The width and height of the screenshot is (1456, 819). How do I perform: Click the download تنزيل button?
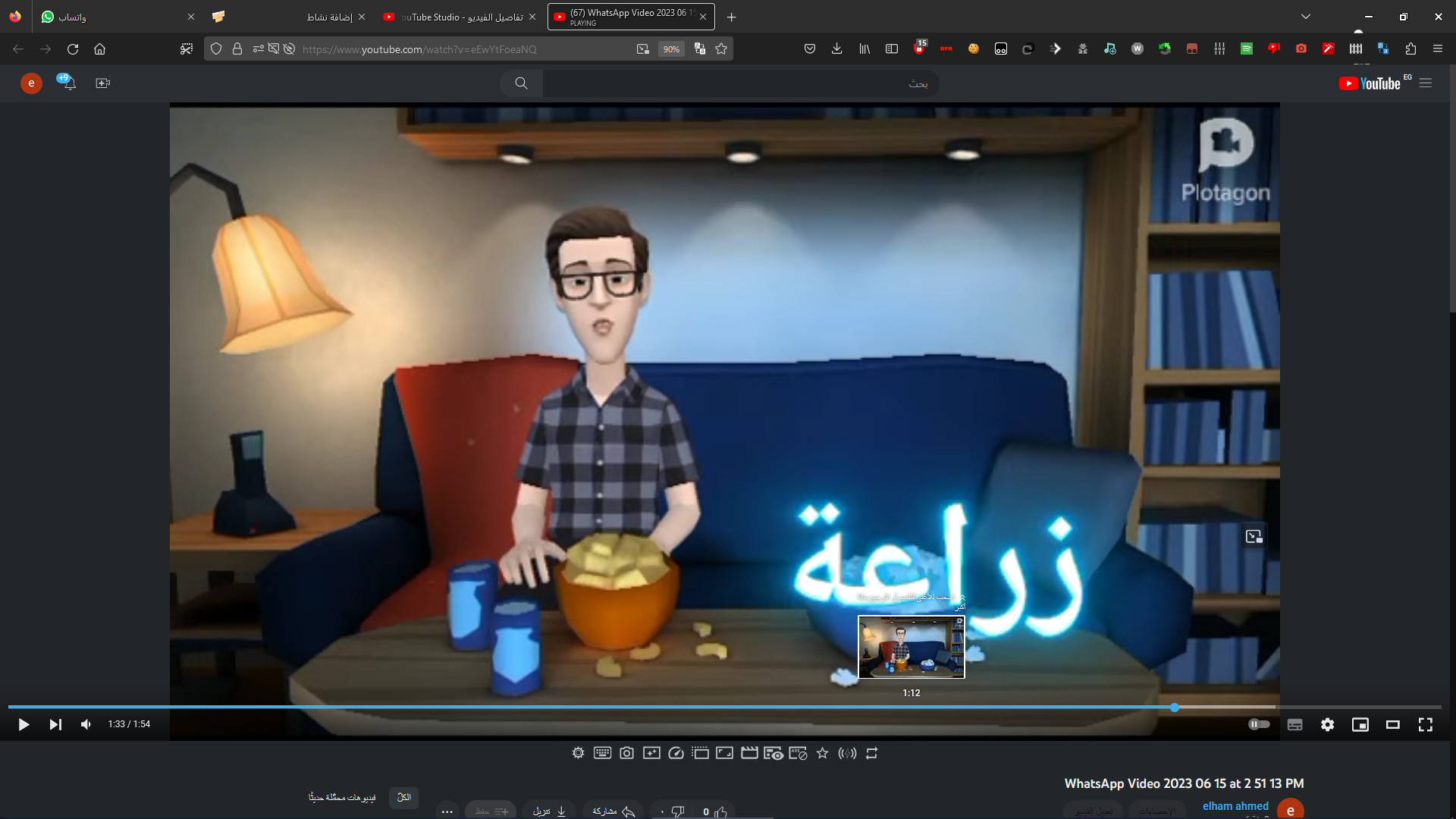click(549, 811)
